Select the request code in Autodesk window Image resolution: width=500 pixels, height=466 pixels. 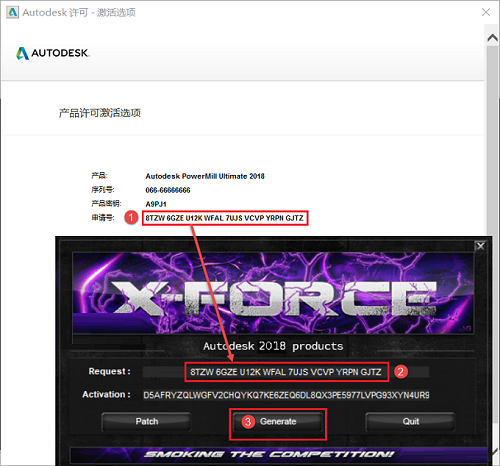(x=224, y=218)
